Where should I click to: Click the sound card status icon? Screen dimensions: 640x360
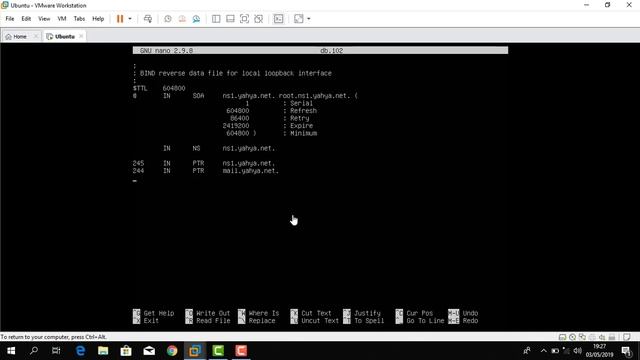(602, 337)
